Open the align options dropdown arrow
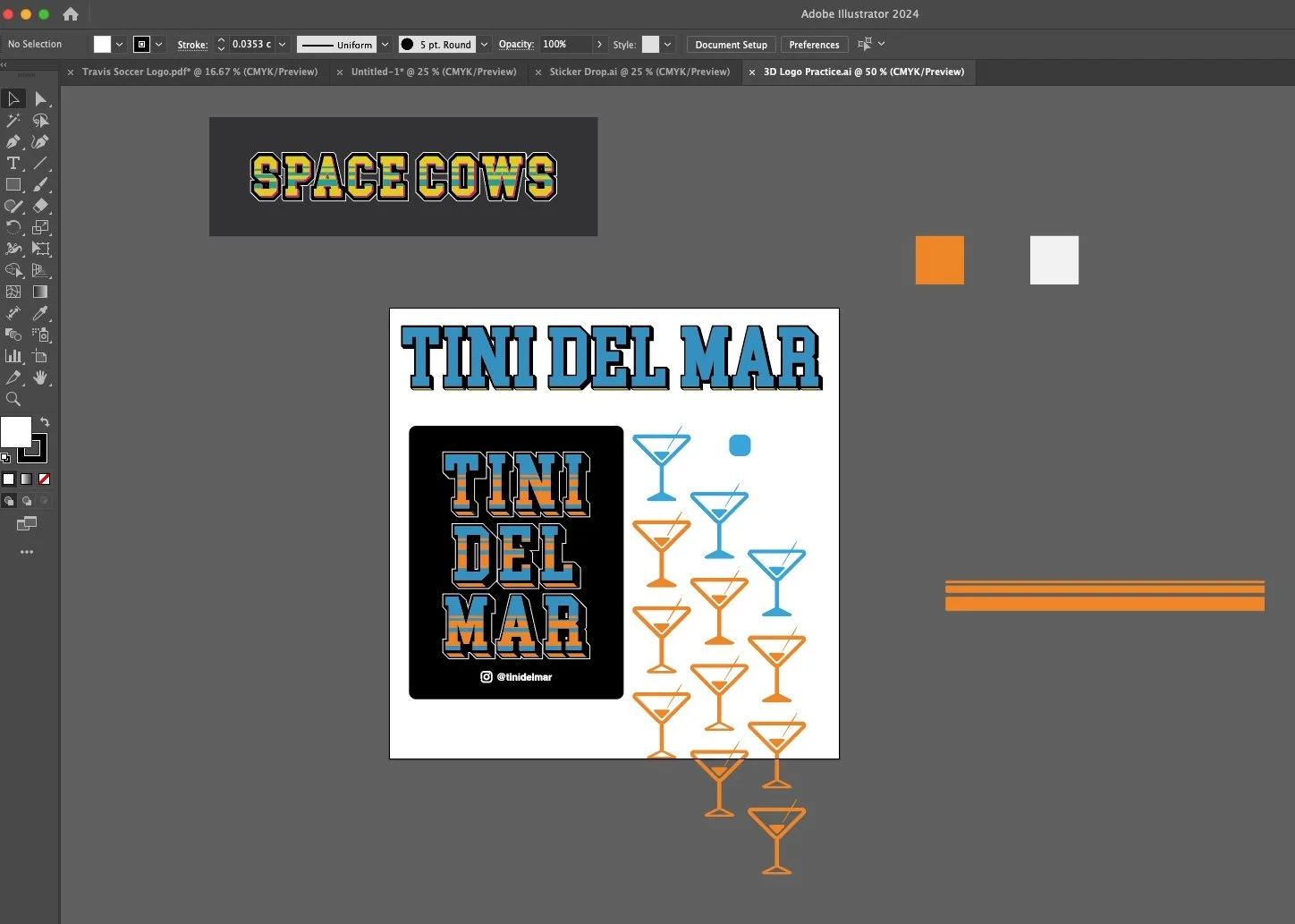 coord(881,44)
